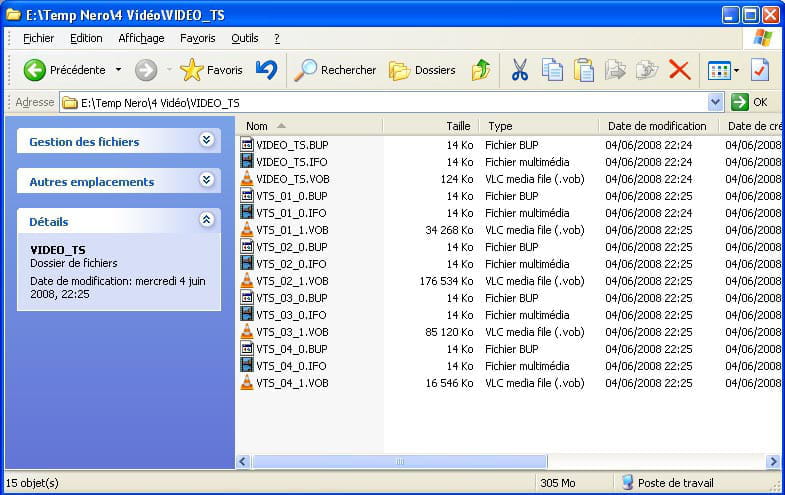Open the Forward history dropdown arrow

(x=169, y=70)
